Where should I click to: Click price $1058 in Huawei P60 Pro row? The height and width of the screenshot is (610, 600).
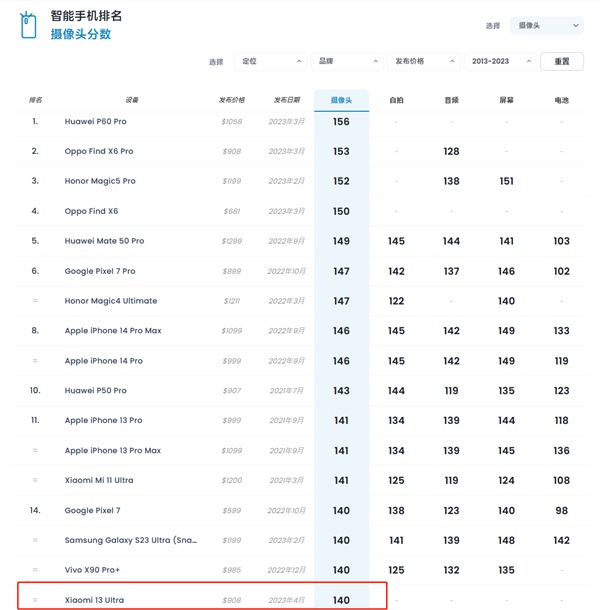(x=232, y=122)
